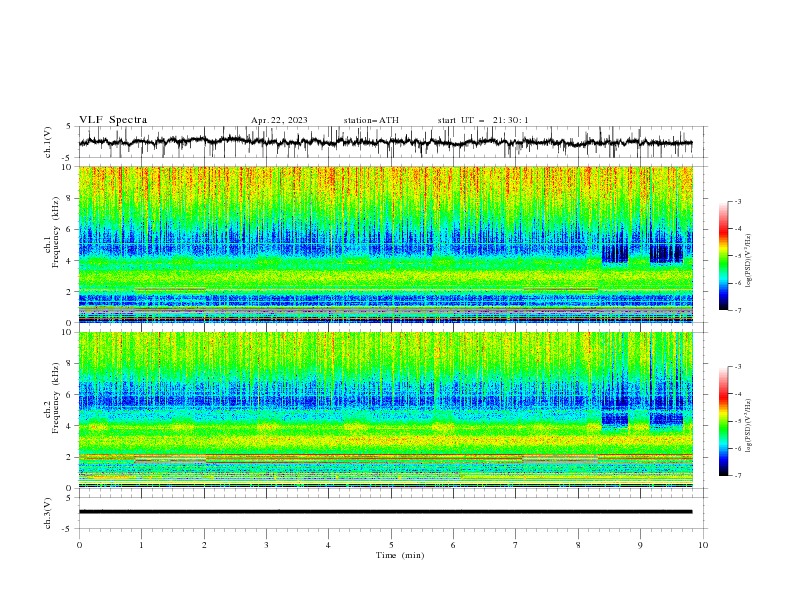The width and height of the screenshot is (792, 612).
Task: Click the ch.2 spectrogram panel
Action: pos(386,410)
